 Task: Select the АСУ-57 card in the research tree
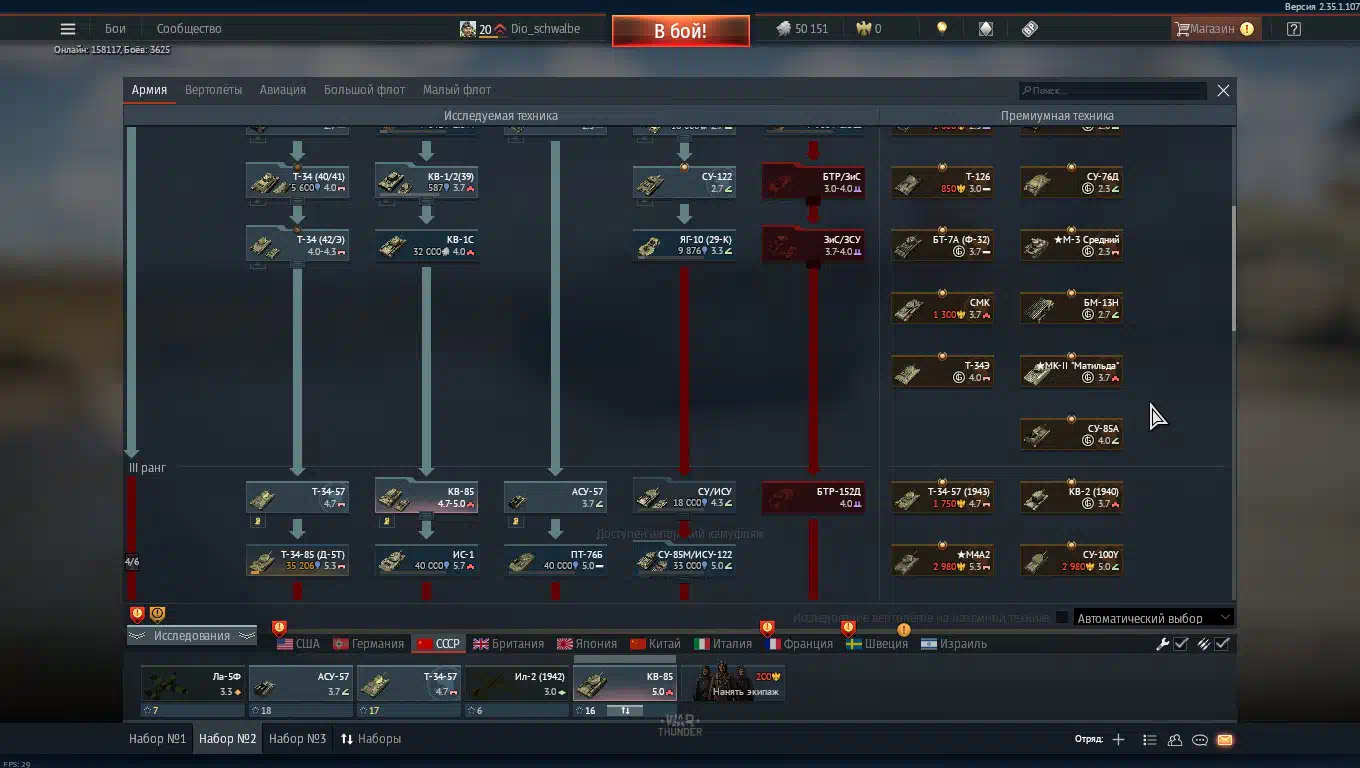point(555,497)
